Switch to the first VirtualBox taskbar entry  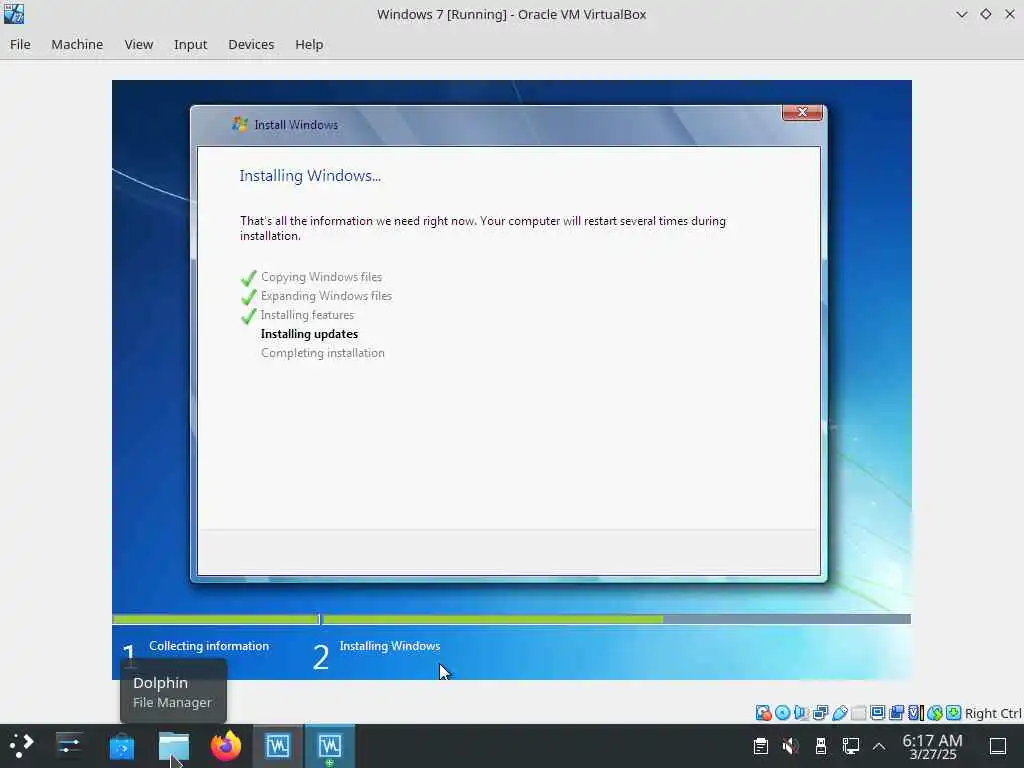pyautogui.click(x=278, y=746)
